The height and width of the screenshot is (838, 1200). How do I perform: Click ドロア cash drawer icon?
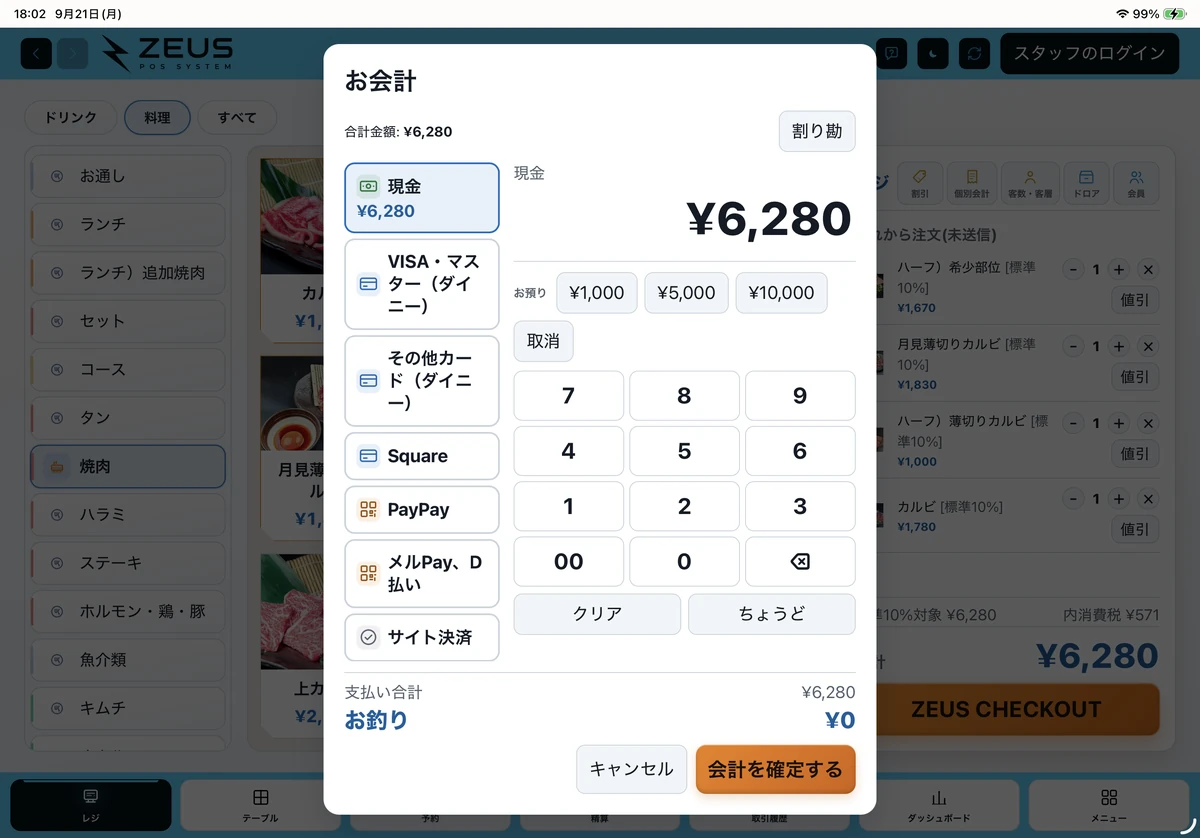pos(1086,183)
